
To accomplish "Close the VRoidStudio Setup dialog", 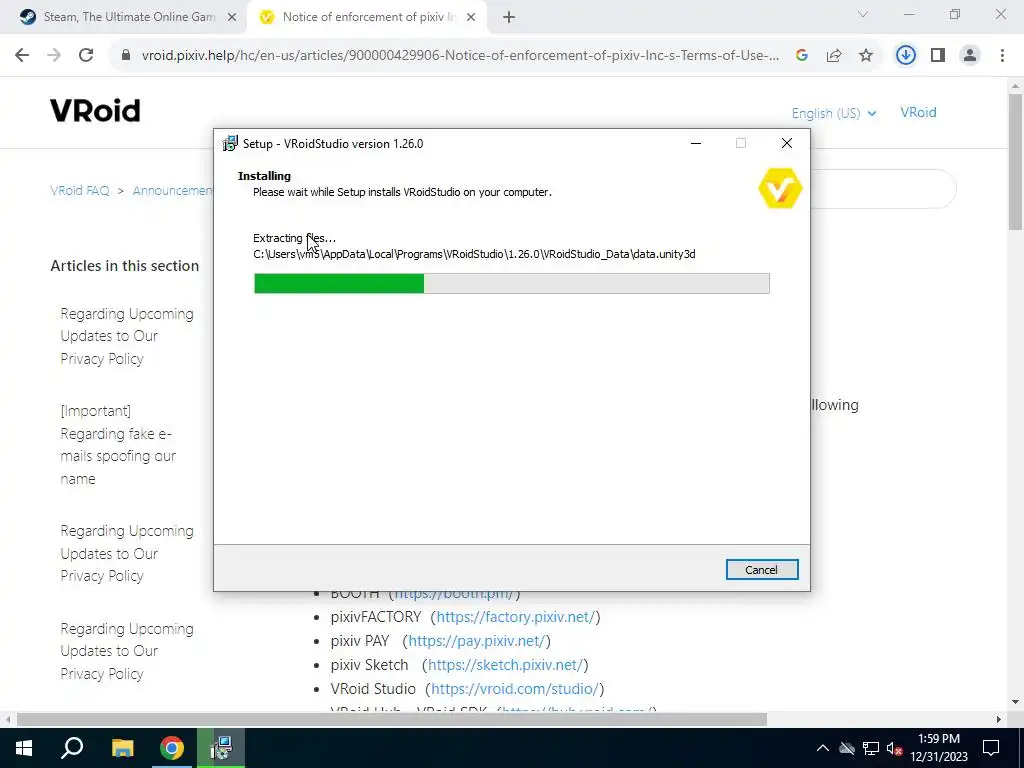I will tap(787, 144).
